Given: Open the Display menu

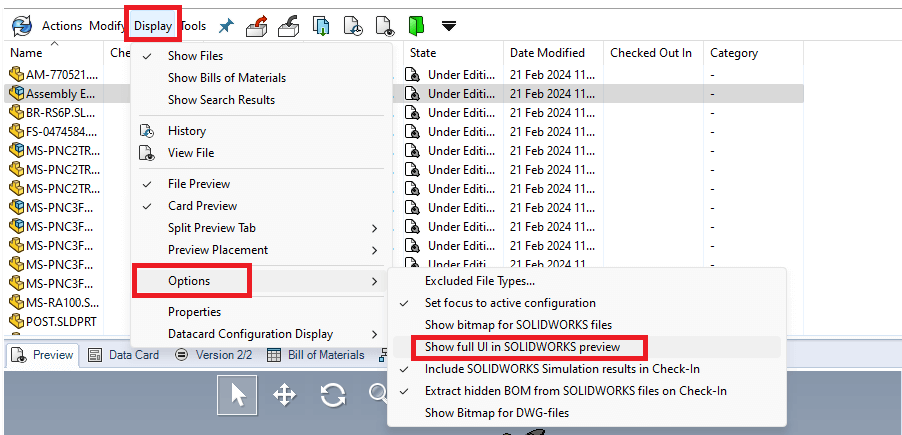Looking at the screenshot, I should pos(153,26).
